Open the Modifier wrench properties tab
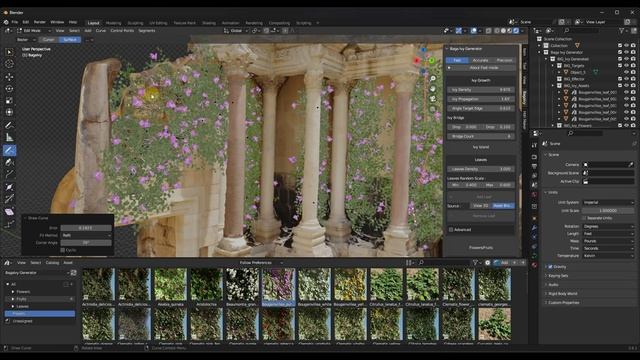640x360 pixels. click(x=534, y=228)
